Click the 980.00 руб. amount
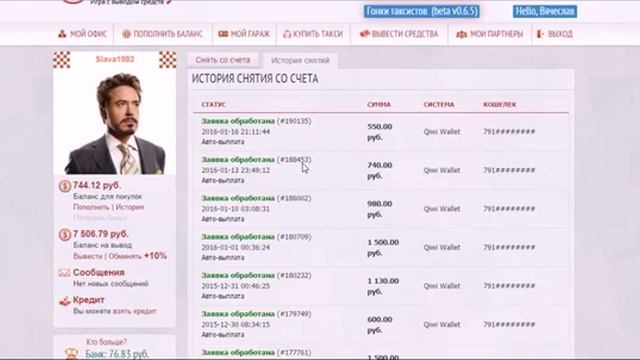 pos(380,209)
